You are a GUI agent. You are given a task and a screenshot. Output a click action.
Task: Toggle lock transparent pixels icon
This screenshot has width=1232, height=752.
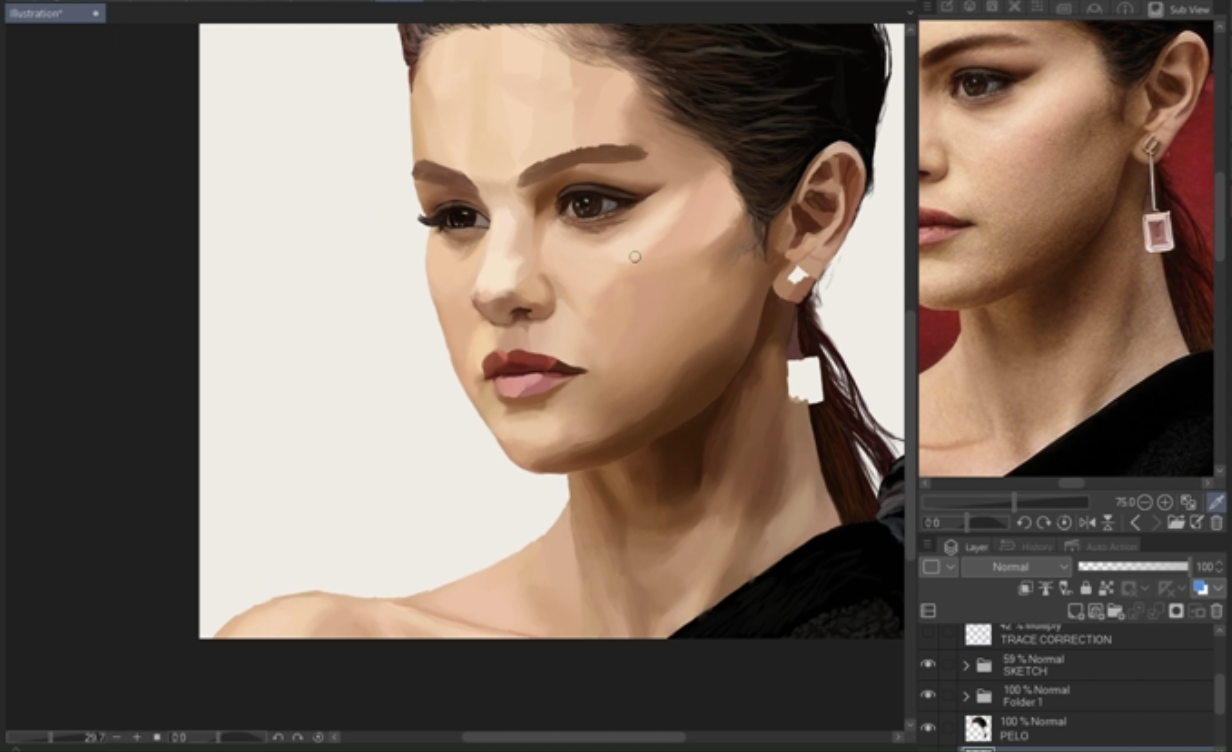[1106, 588]
